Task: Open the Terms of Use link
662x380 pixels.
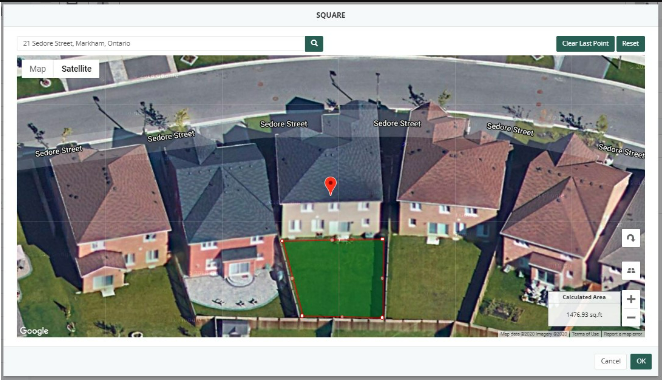Action: click(585, 334)
